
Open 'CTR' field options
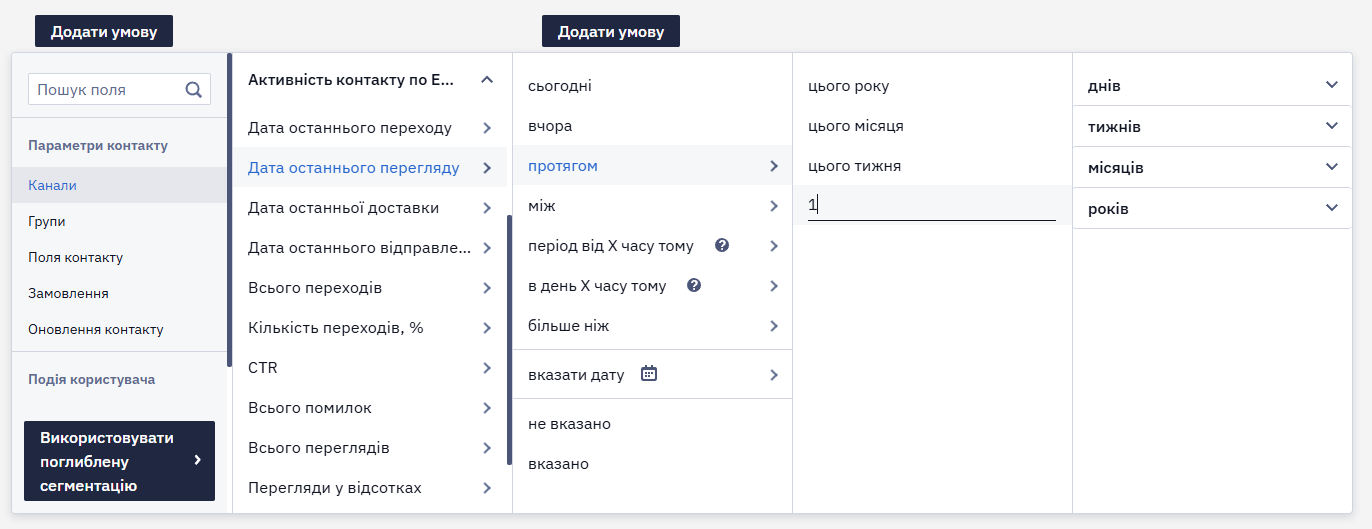(370, 368)
